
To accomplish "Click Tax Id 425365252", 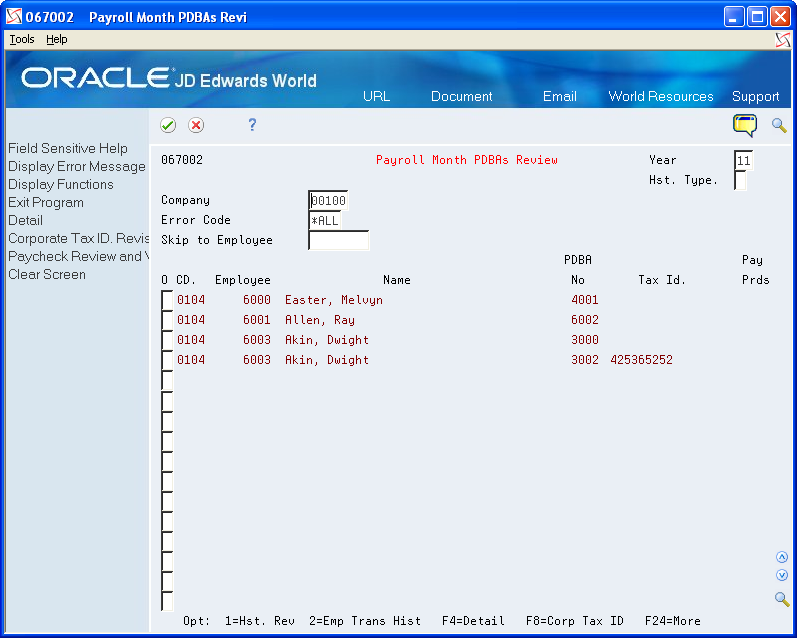I will [641, 360].
